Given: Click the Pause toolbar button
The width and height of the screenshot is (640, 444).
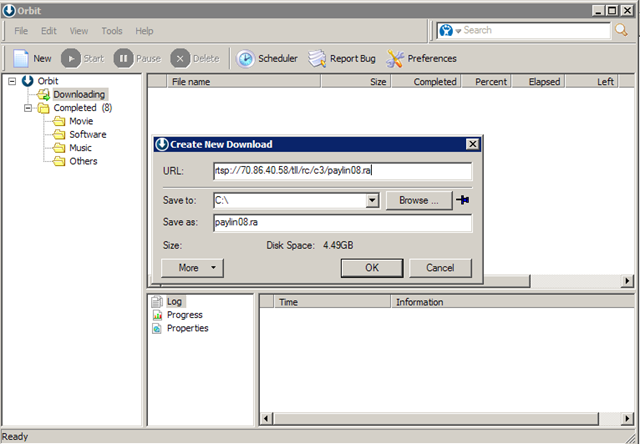Looking at the screenshot, I should (137, 59).
